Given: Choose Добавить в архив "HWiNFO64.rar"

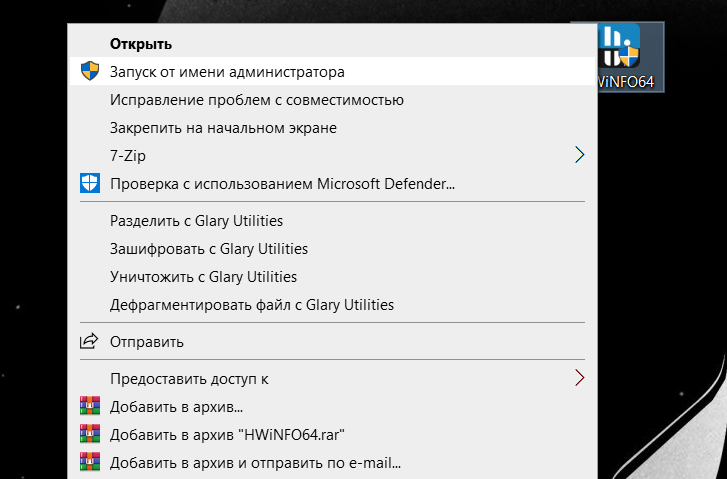Looking at the screenshot, I should 332,434.
